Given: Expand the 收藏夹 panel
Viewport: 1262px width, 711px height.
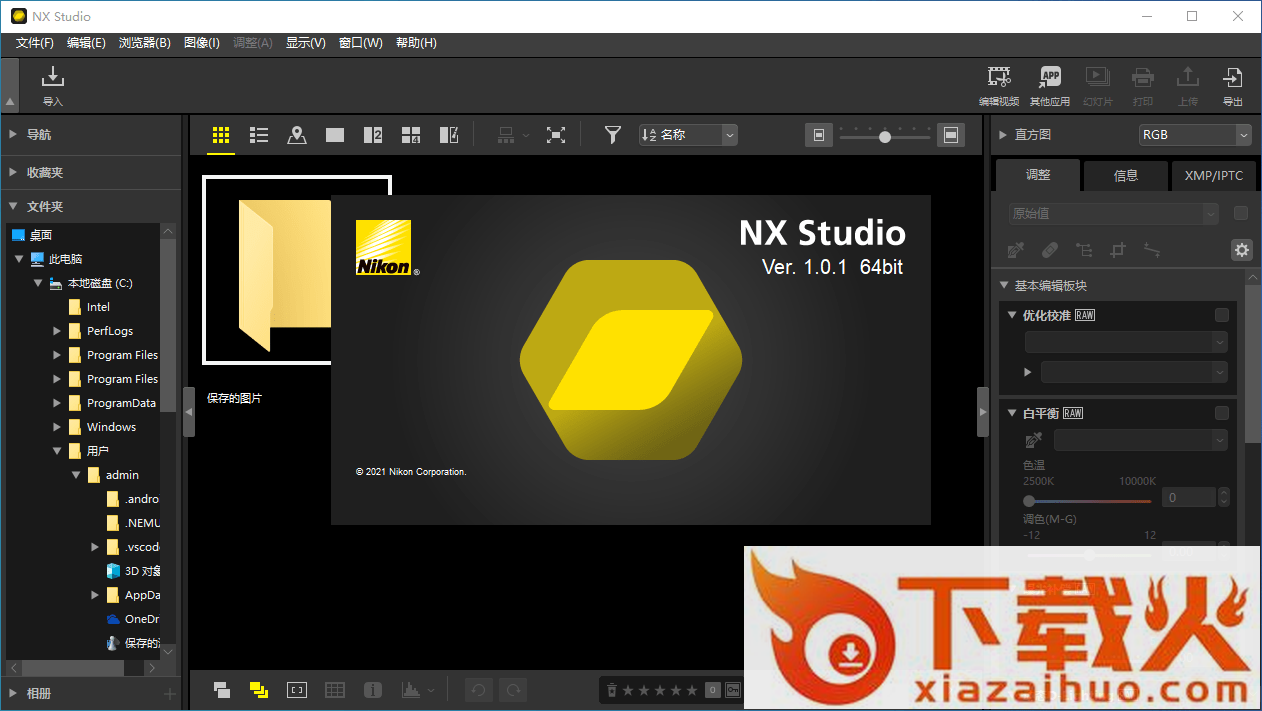Looking at the screenshot, I should click(x=13, y=172).
